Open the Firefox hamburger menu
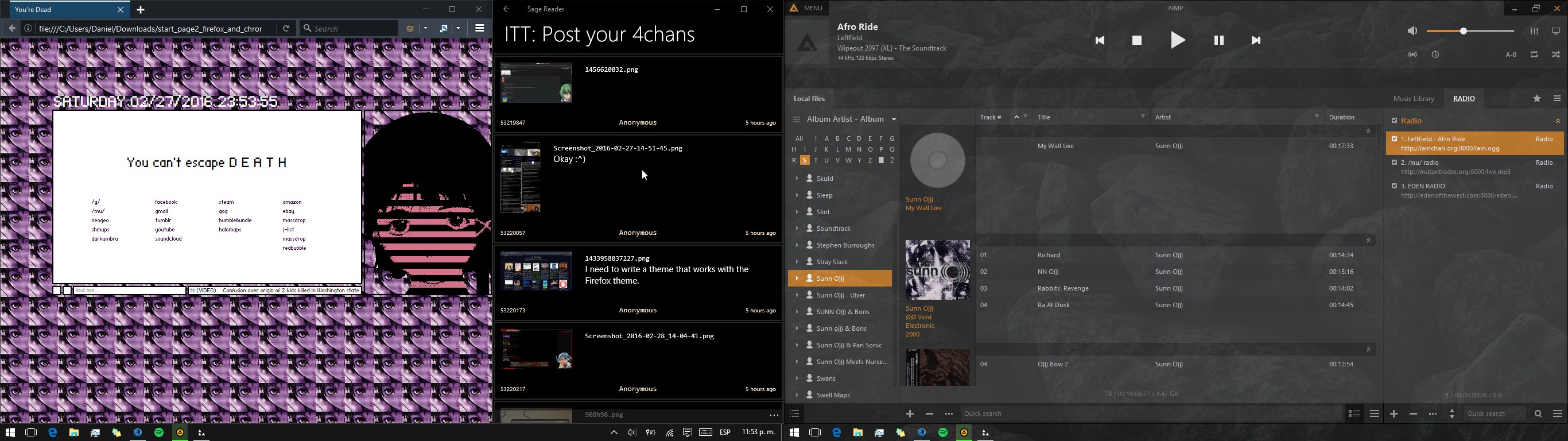 coord(480,28)
